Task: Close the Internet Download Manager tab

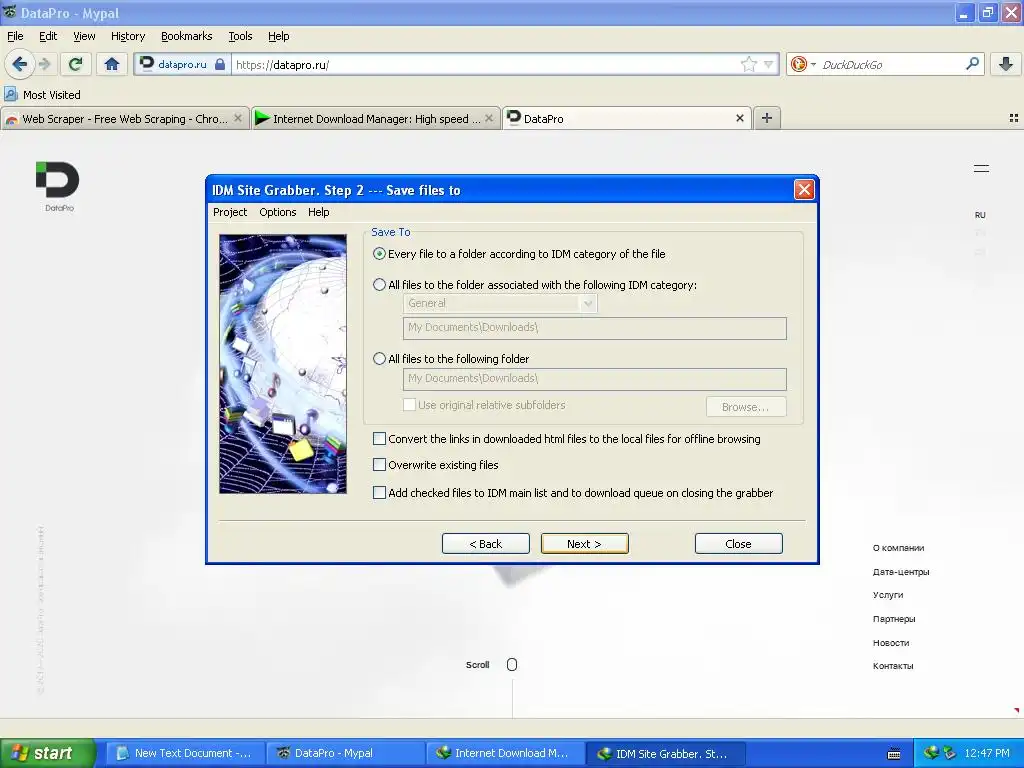Action: click(x=488, y=118)
